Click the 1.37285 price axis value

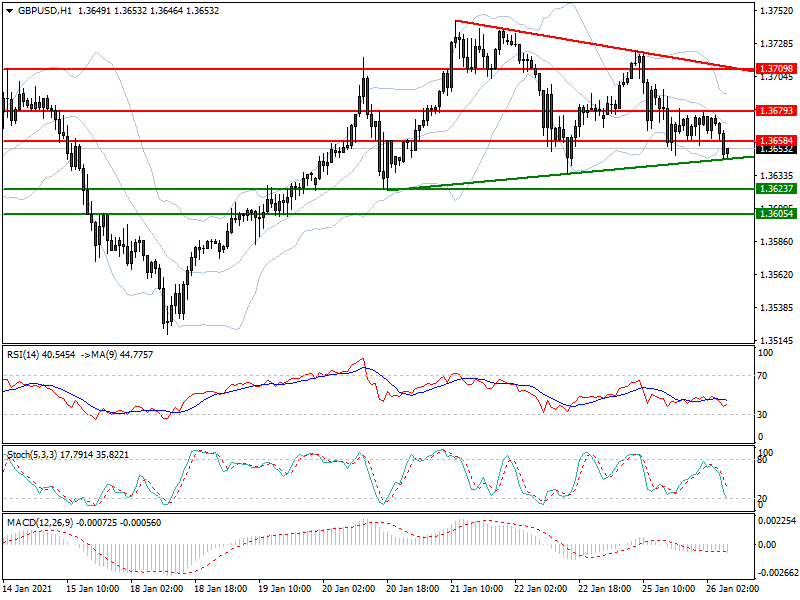777,44
